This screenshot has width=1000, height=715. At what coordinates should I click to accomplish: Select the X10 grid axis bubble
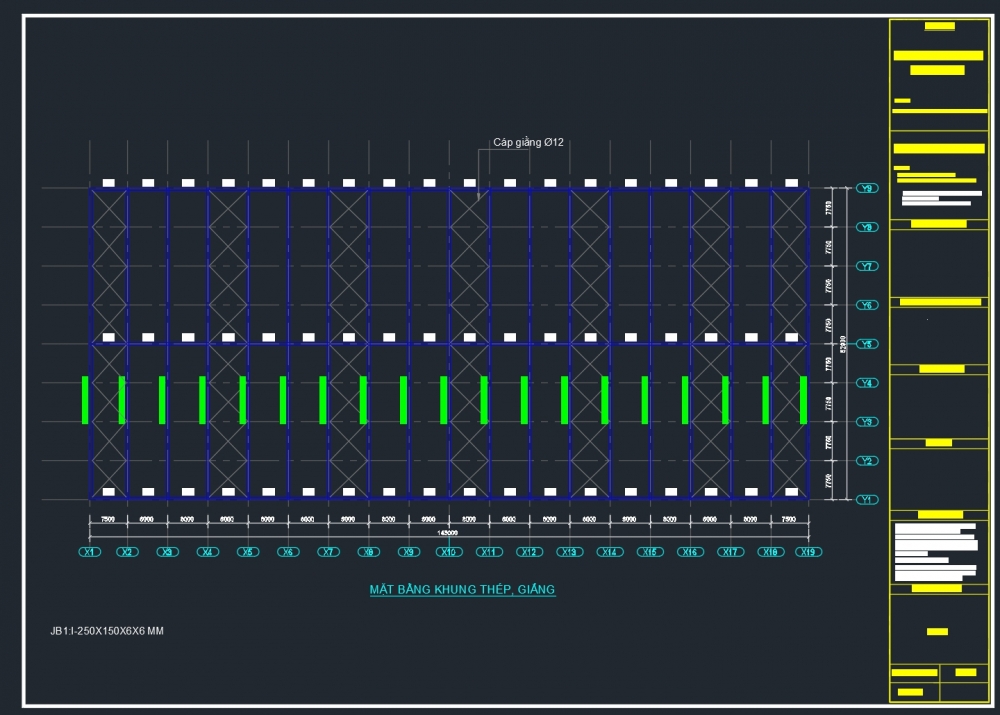(x=449, y=552)
